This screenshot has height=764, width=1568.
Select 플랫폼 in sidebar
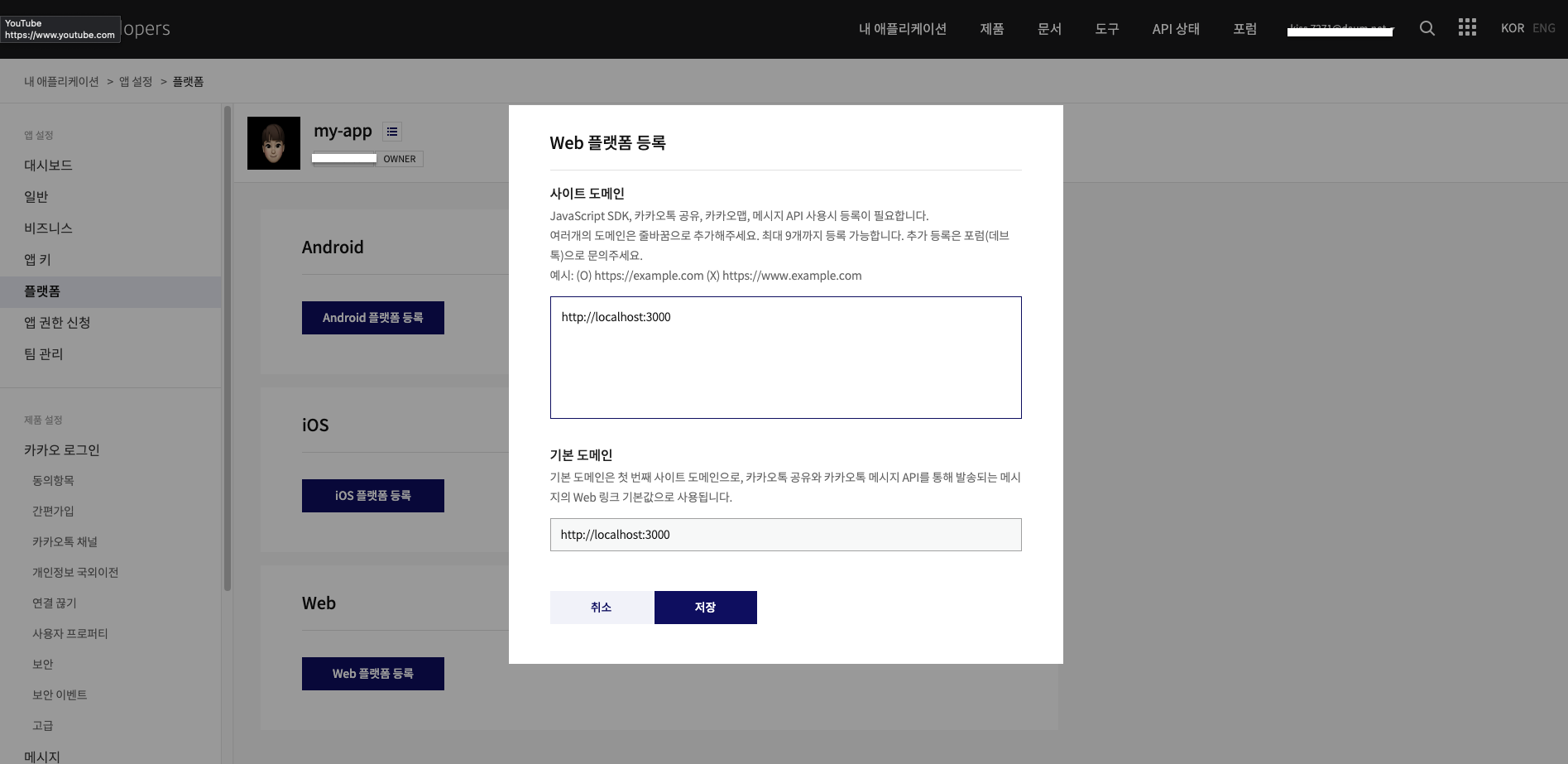(111, 291)
